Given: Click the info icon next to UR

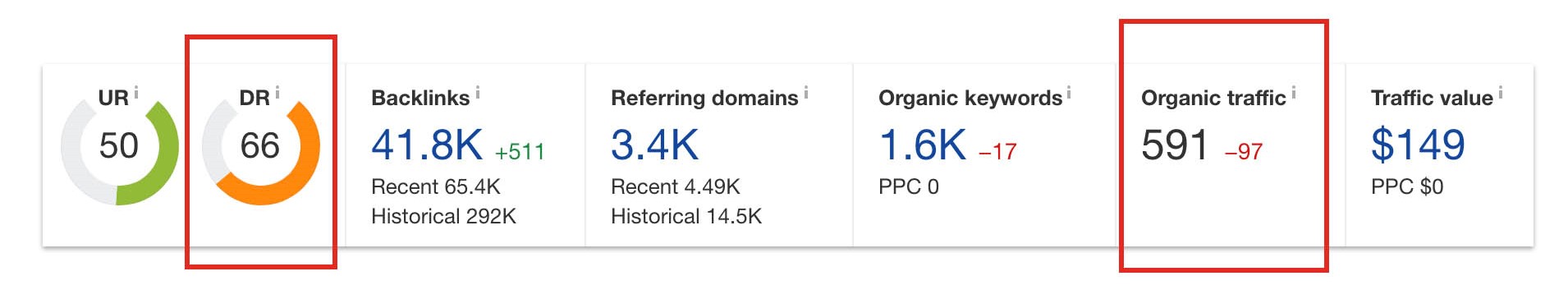Looking at the screenshot, I should [136, 93].
